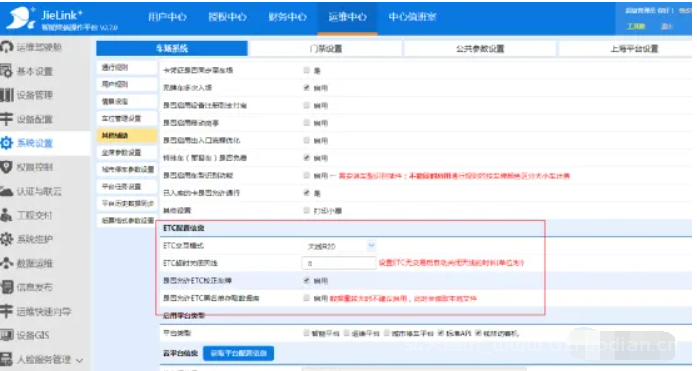This screenshot has width=697, height=371.
Task: Uncheck the 标准API platform checkbox
Action: tap(441, 333)
